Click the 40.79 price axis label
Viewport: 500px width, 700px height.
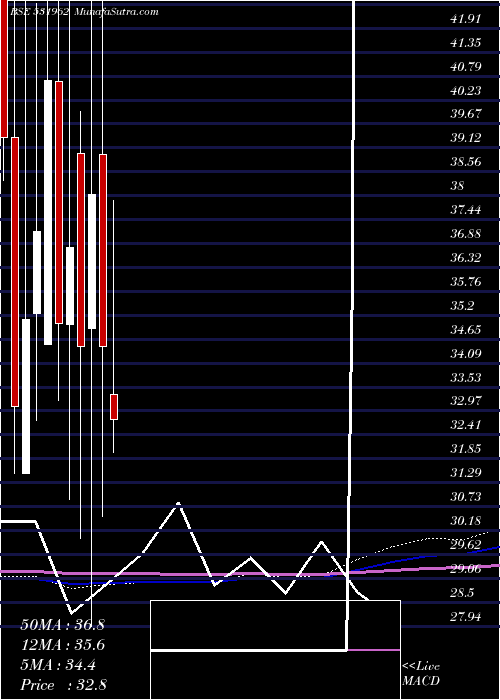pyautogui.click(x=466, y=67)
